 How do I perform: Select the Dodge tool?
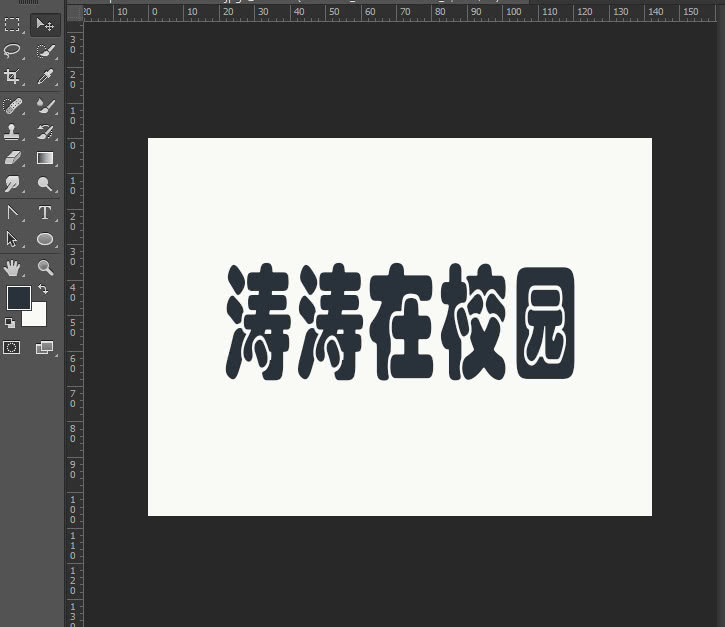click(x=45, y=184)
